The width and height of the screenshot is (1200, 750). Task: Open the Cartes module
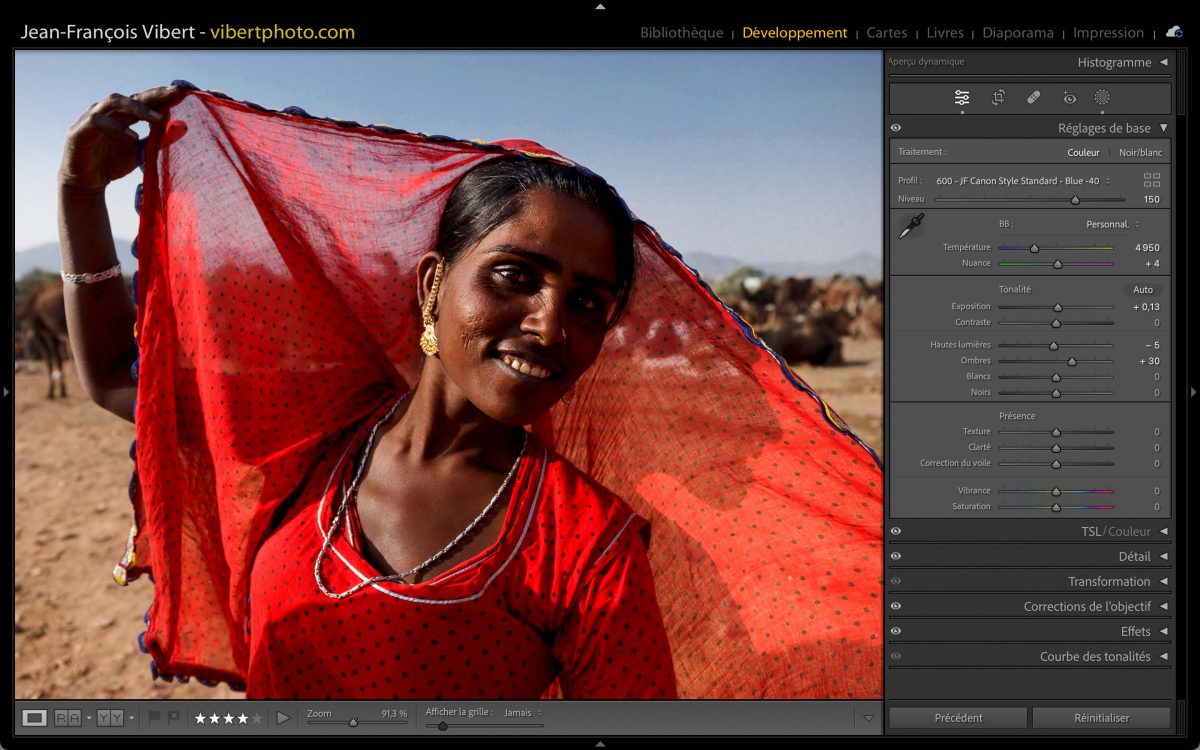pyautogui.click(x=886, y=33)
